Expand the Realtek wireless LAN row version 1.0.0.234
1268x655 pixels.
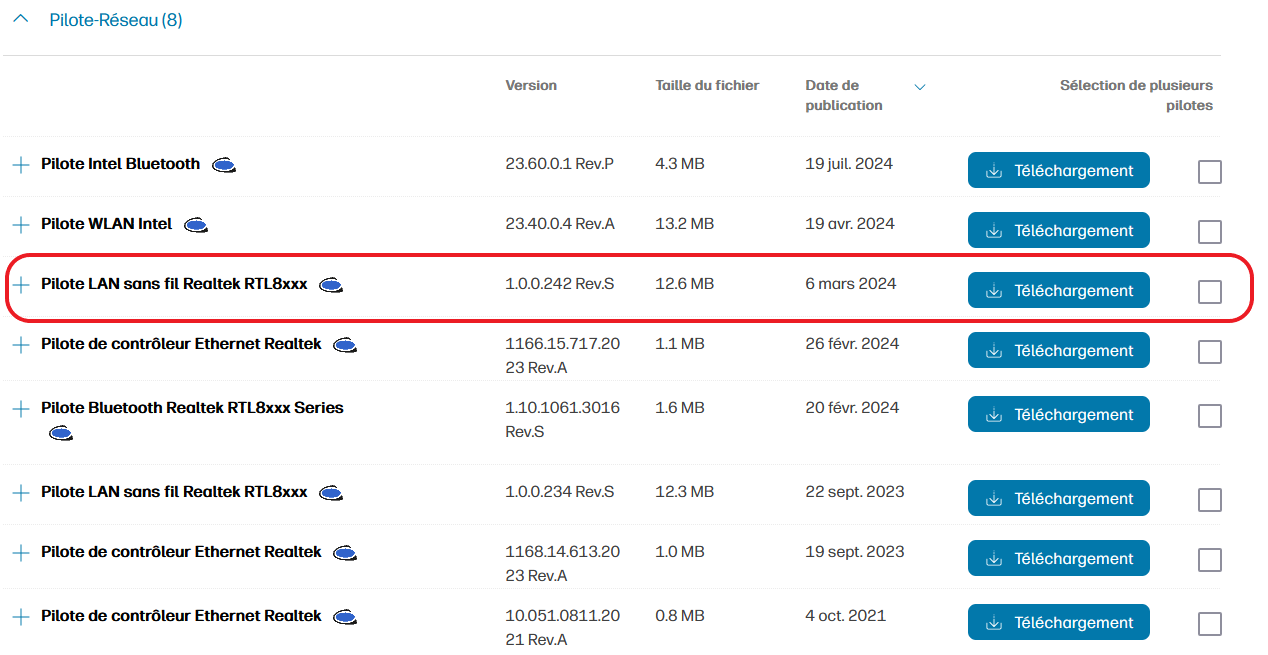tap(20, 492)
